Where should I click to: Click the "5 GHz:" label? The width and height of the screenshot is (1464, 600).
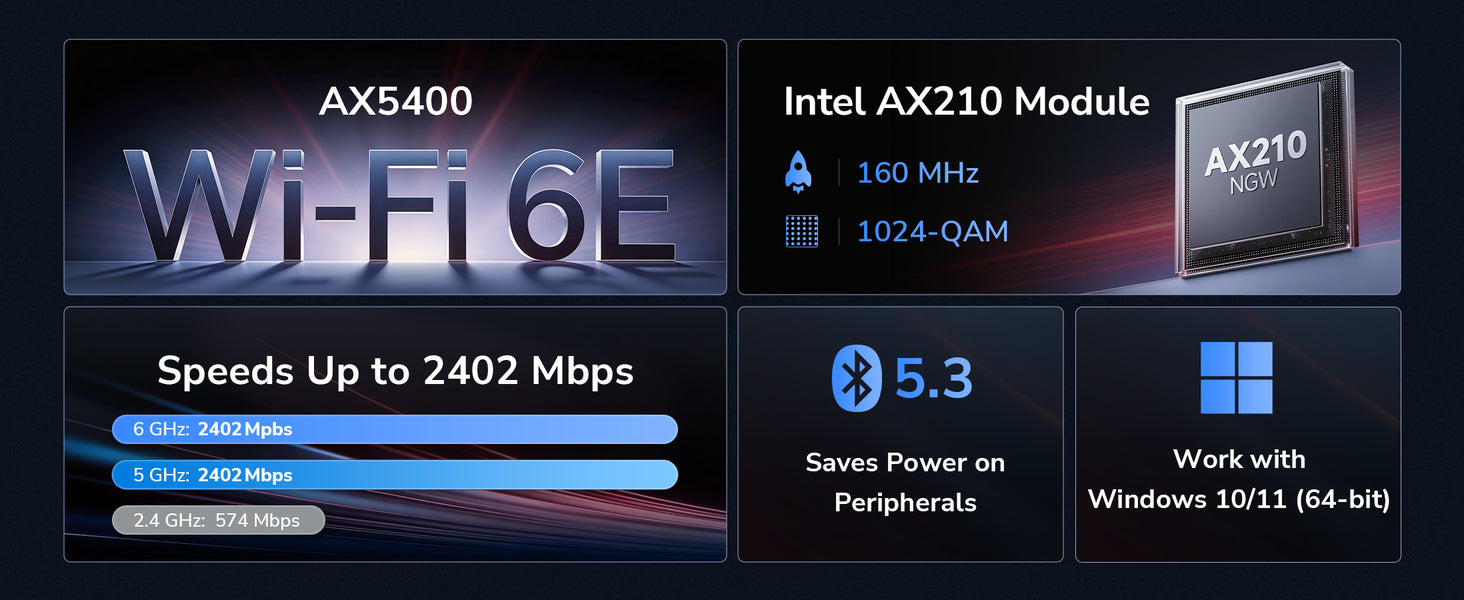click(x=161, y=475)
